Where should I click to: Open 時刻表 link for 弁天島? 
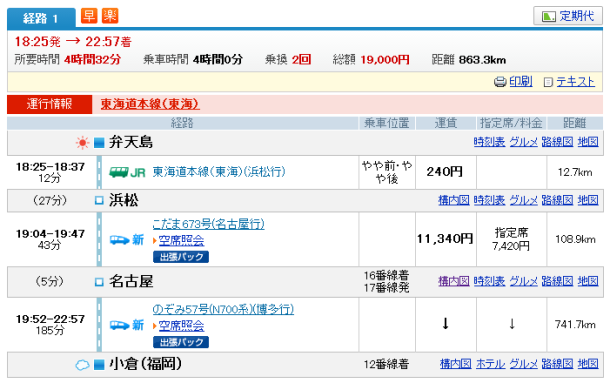click(489, 142)
